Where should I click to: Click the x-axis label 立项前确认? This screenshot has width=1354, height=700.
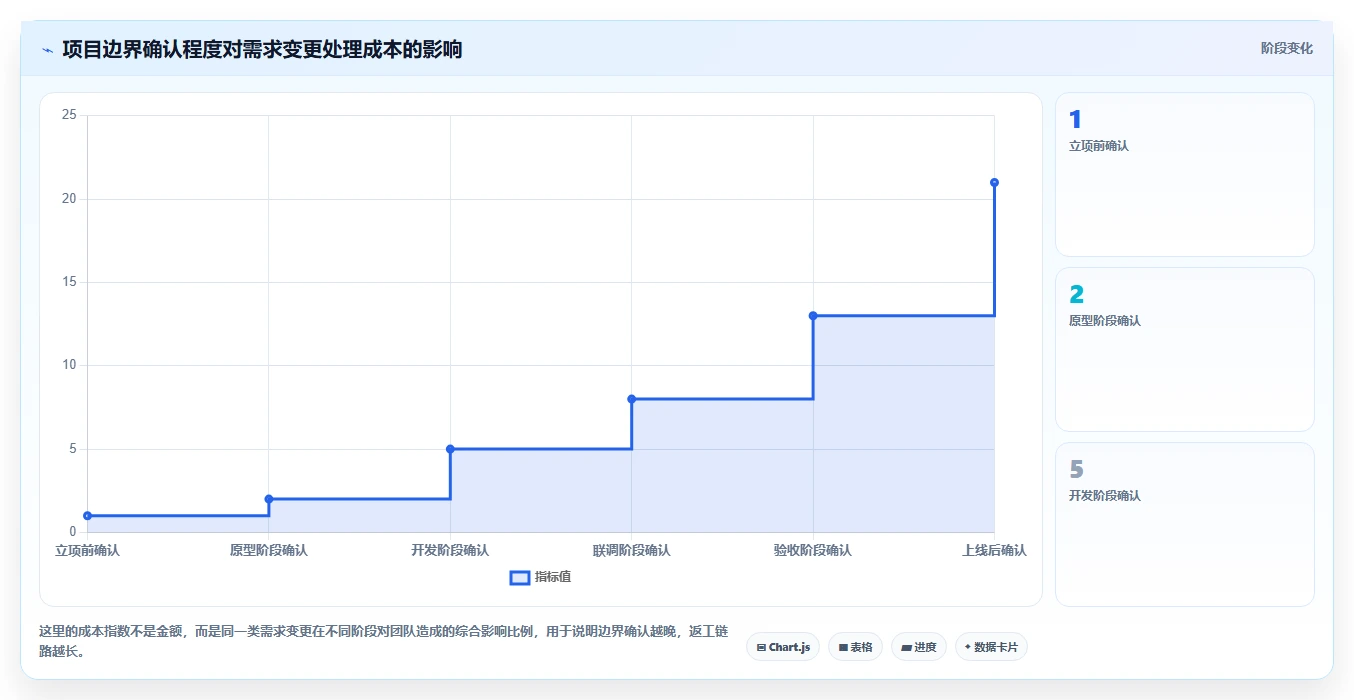[87, 550]
